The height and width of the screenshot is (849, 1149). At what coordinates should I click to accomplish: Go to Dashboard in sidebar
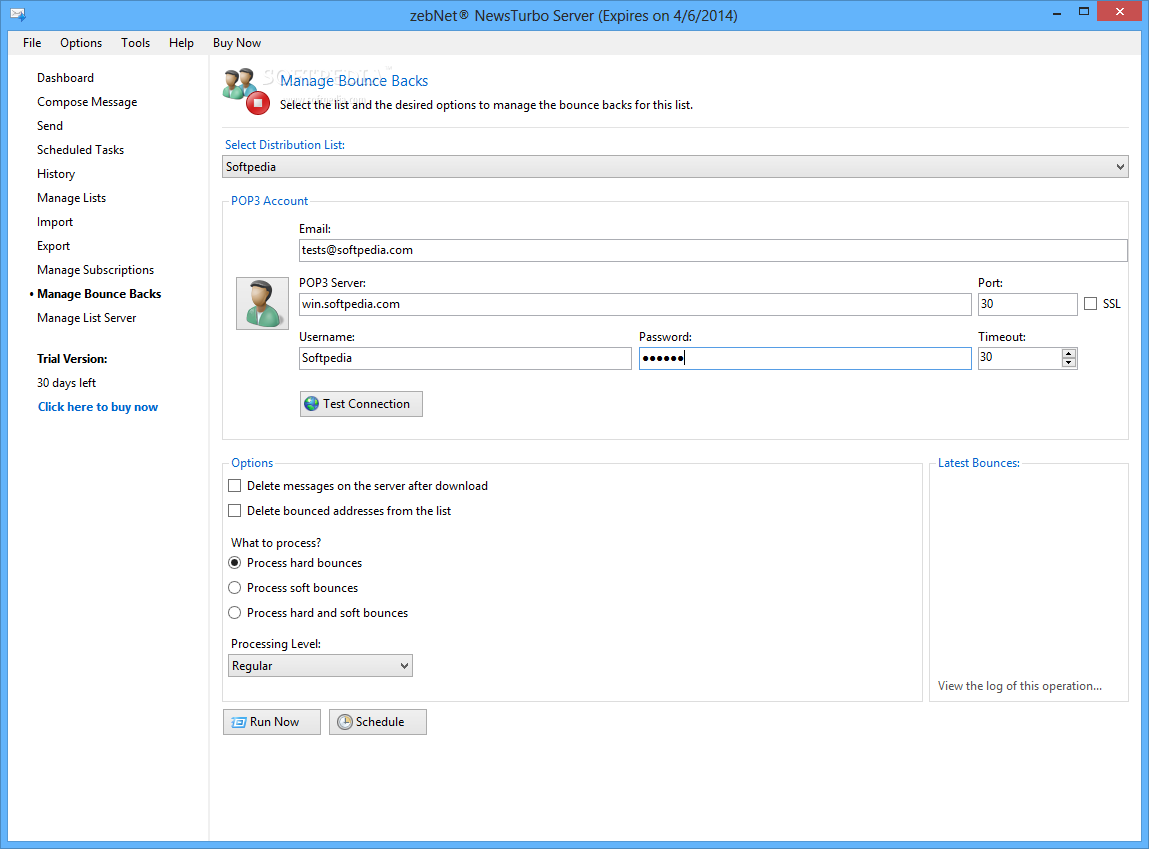(65, 78)
